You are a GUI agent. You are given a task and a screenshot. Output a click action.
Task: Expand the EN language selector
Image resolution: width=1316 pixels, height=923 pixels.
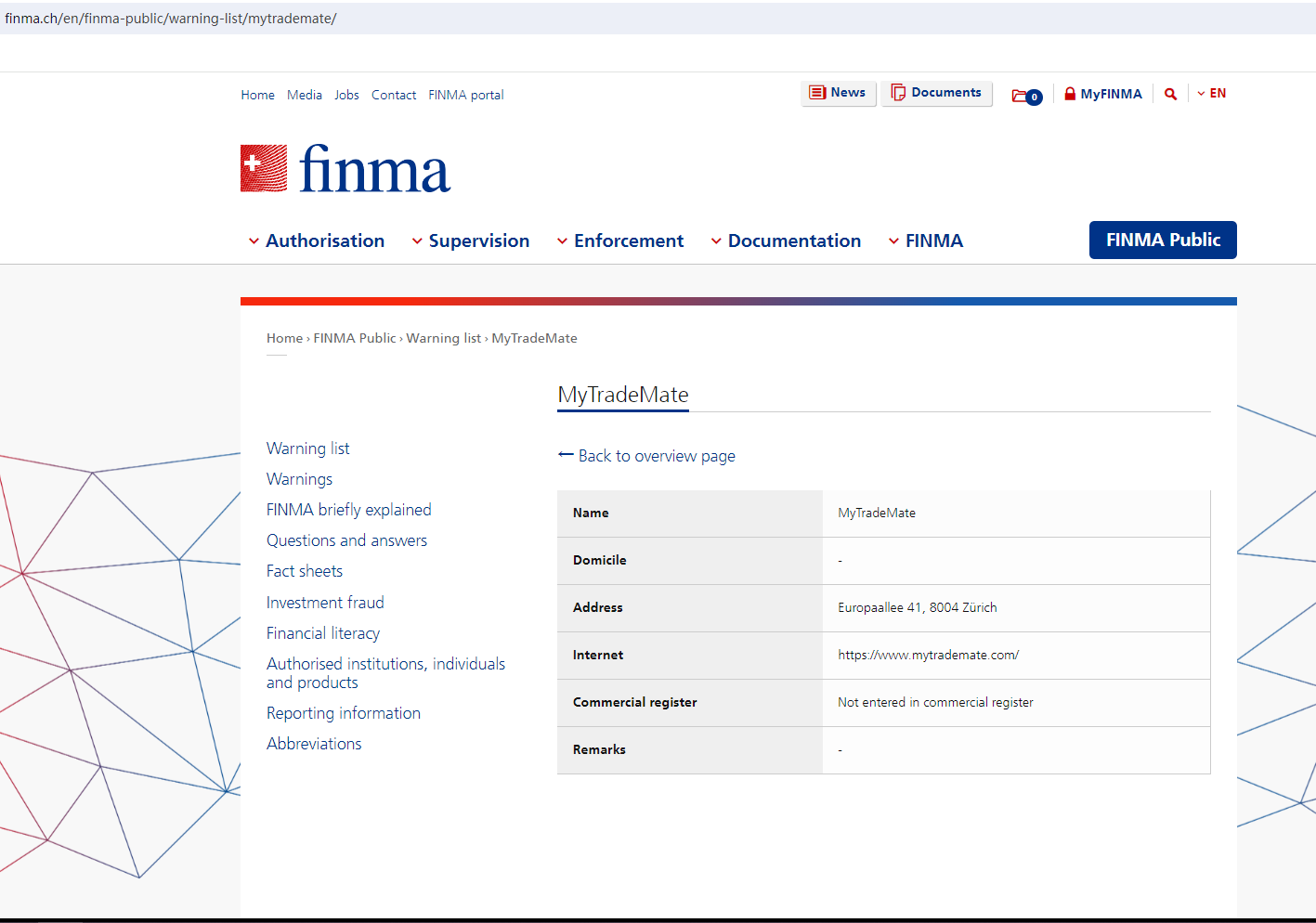coord(1212,94)
